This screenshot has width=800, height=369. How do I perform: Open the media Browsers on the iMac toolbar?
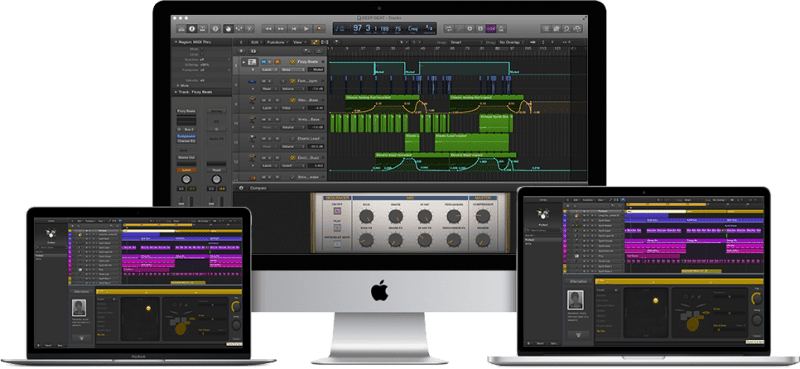[577, 29]
